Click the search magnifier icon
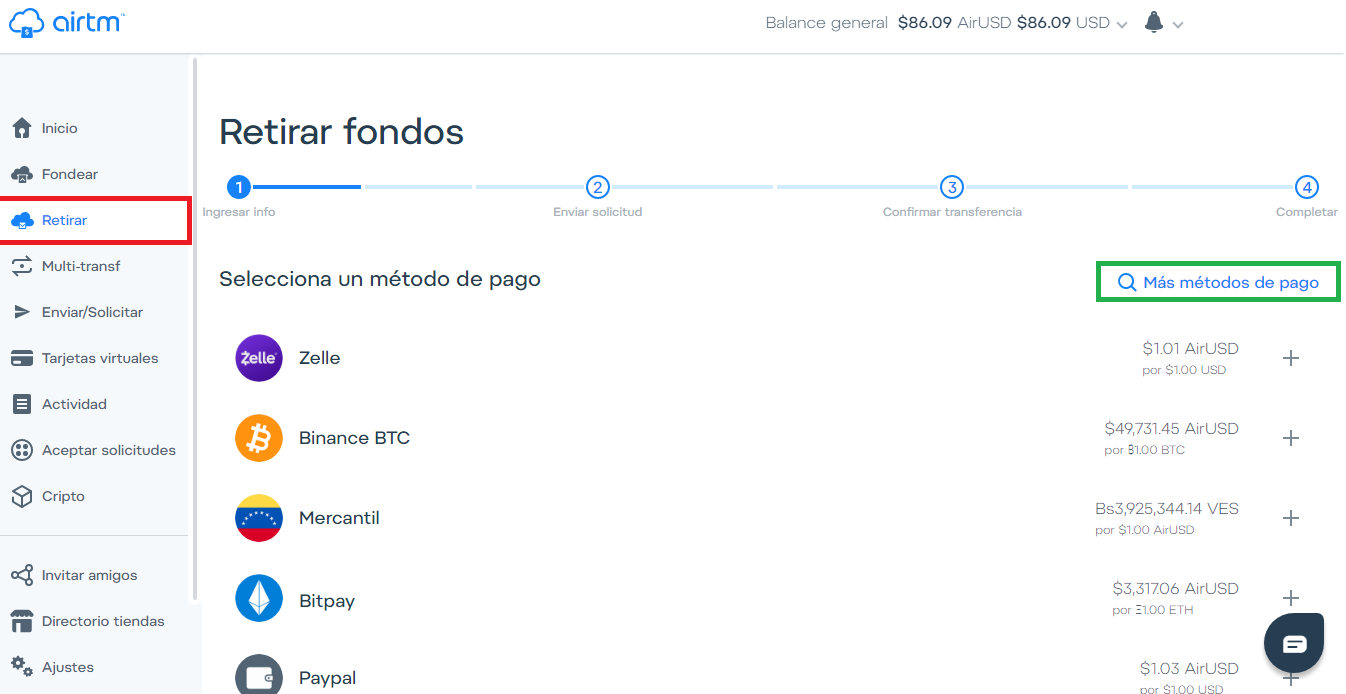The image size is (1346, 694). pyautogui.click(x=1127, y=283)
